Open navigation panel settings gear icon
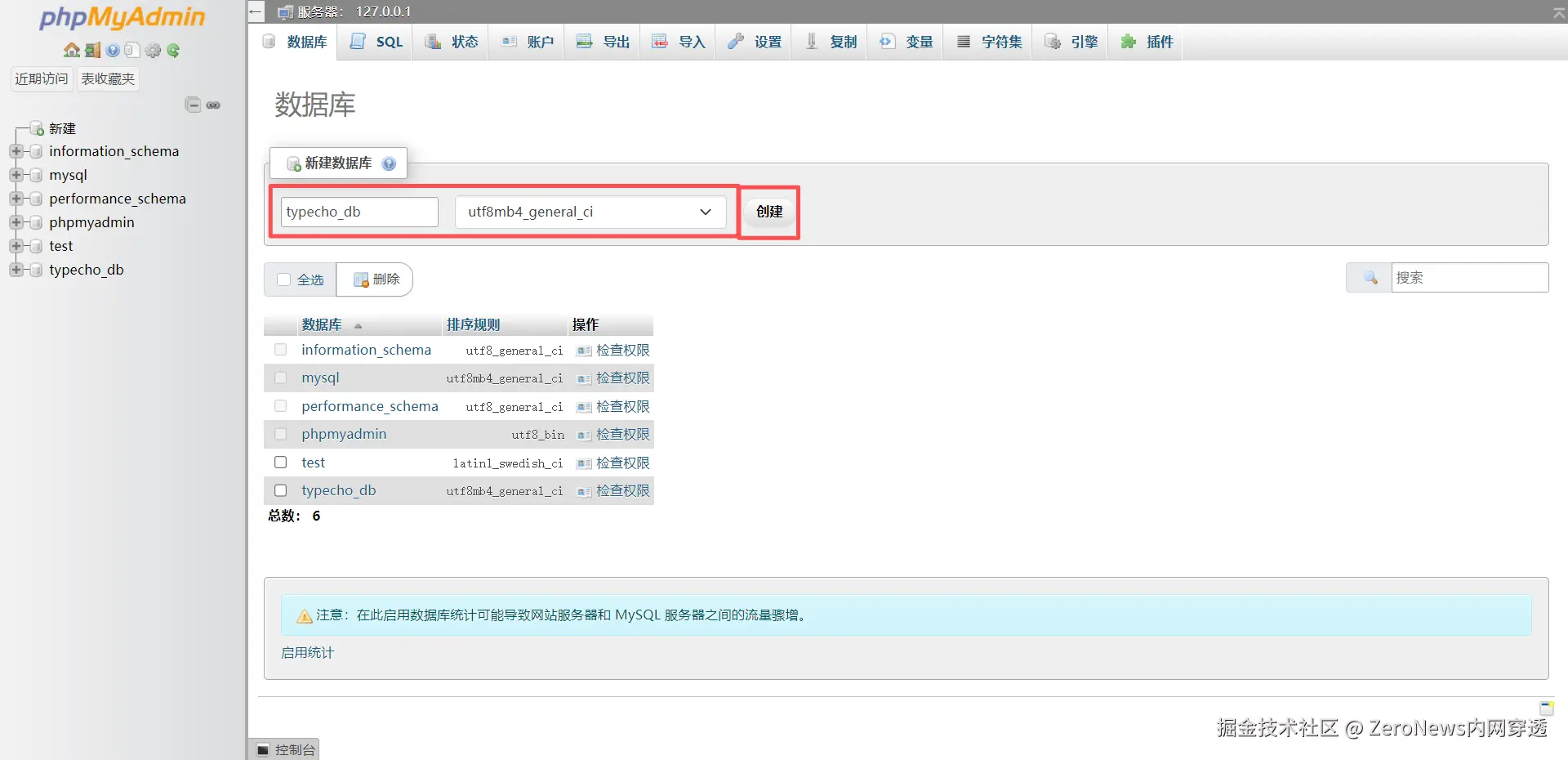1568x760 pixels. pos(153,51)
